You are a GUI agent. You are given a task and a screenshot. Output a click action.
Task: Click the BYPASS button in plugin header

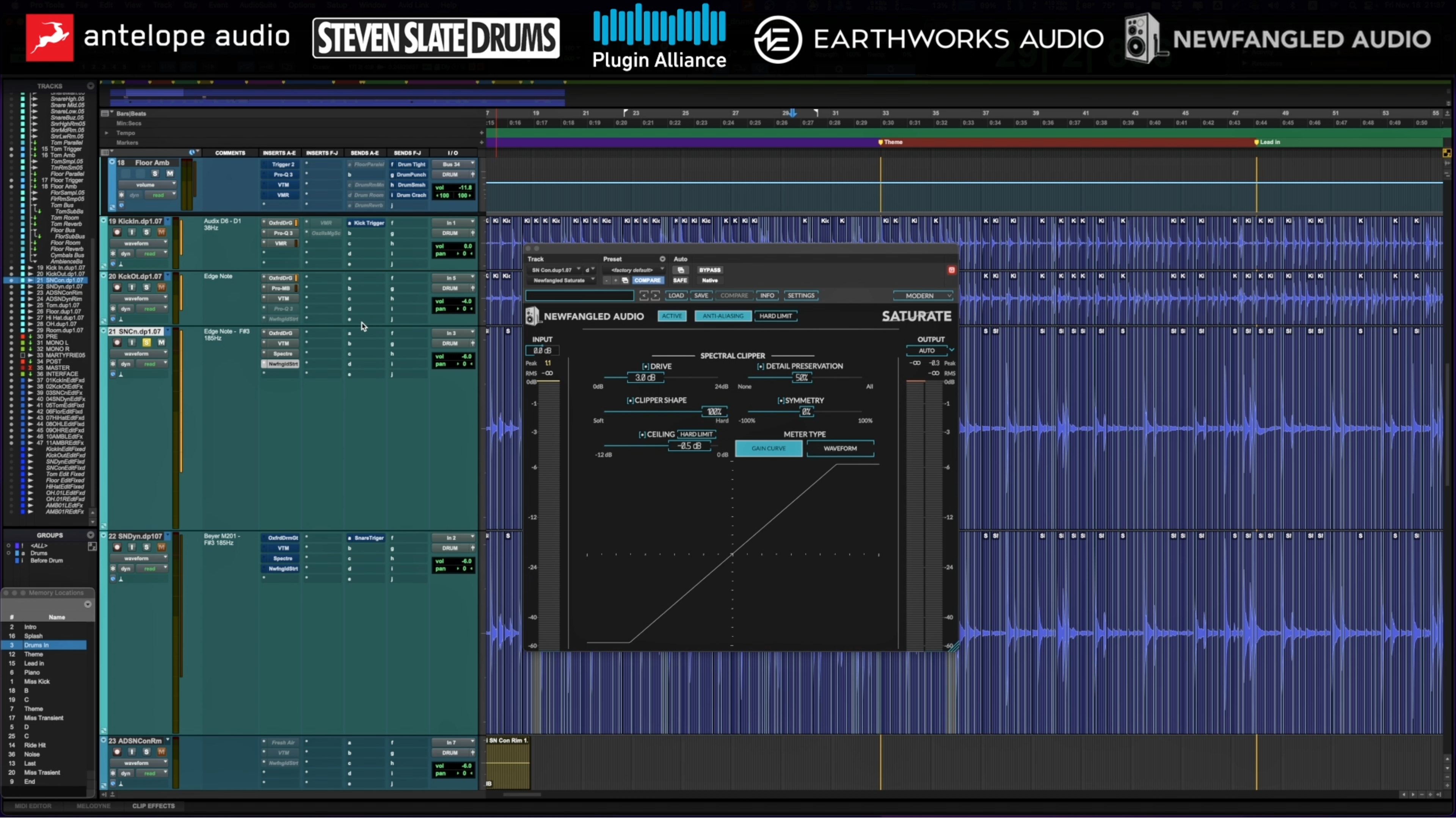coord(709,270)
